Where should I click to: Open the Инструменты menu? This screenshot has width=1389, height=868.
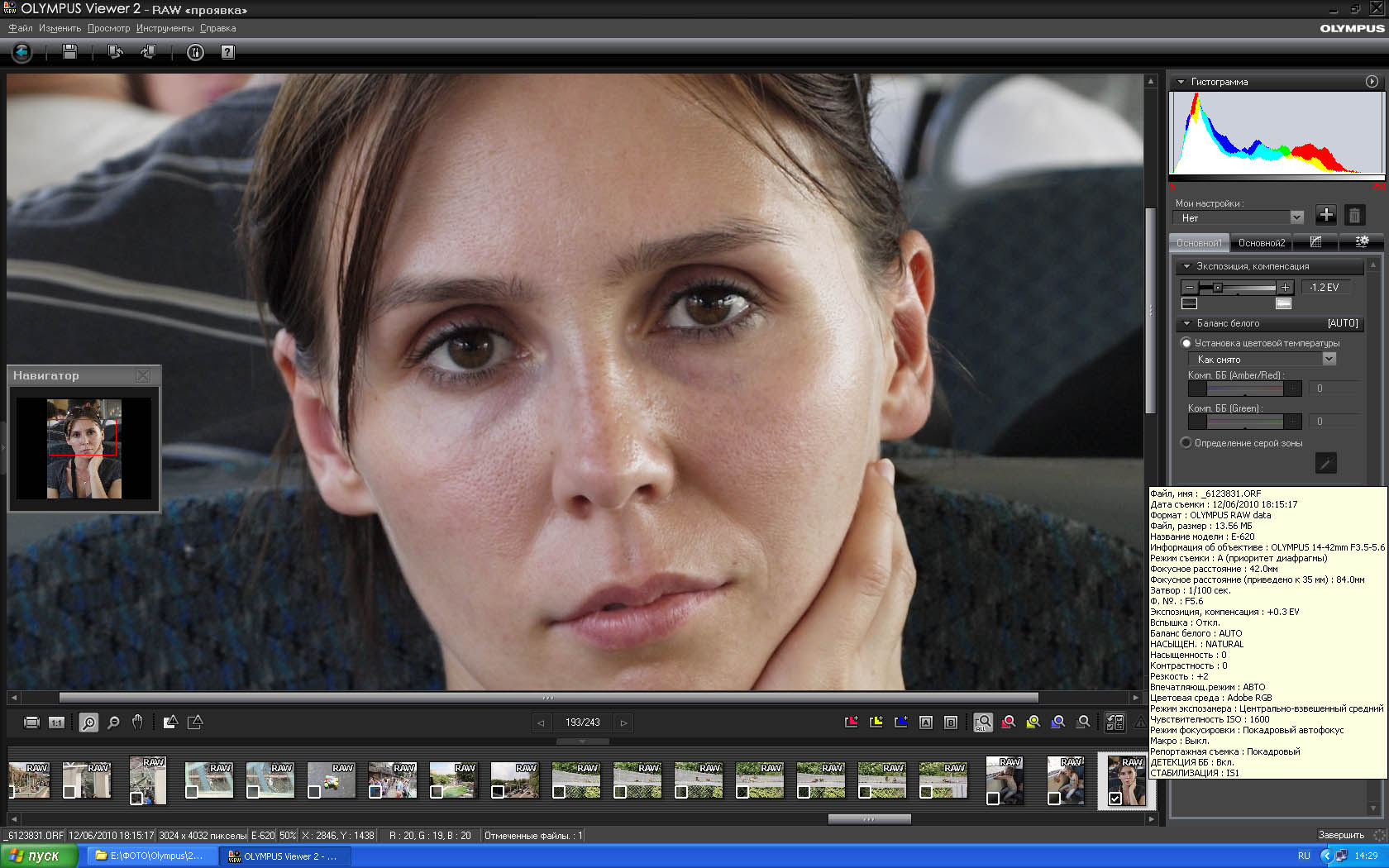pos(165,28)
